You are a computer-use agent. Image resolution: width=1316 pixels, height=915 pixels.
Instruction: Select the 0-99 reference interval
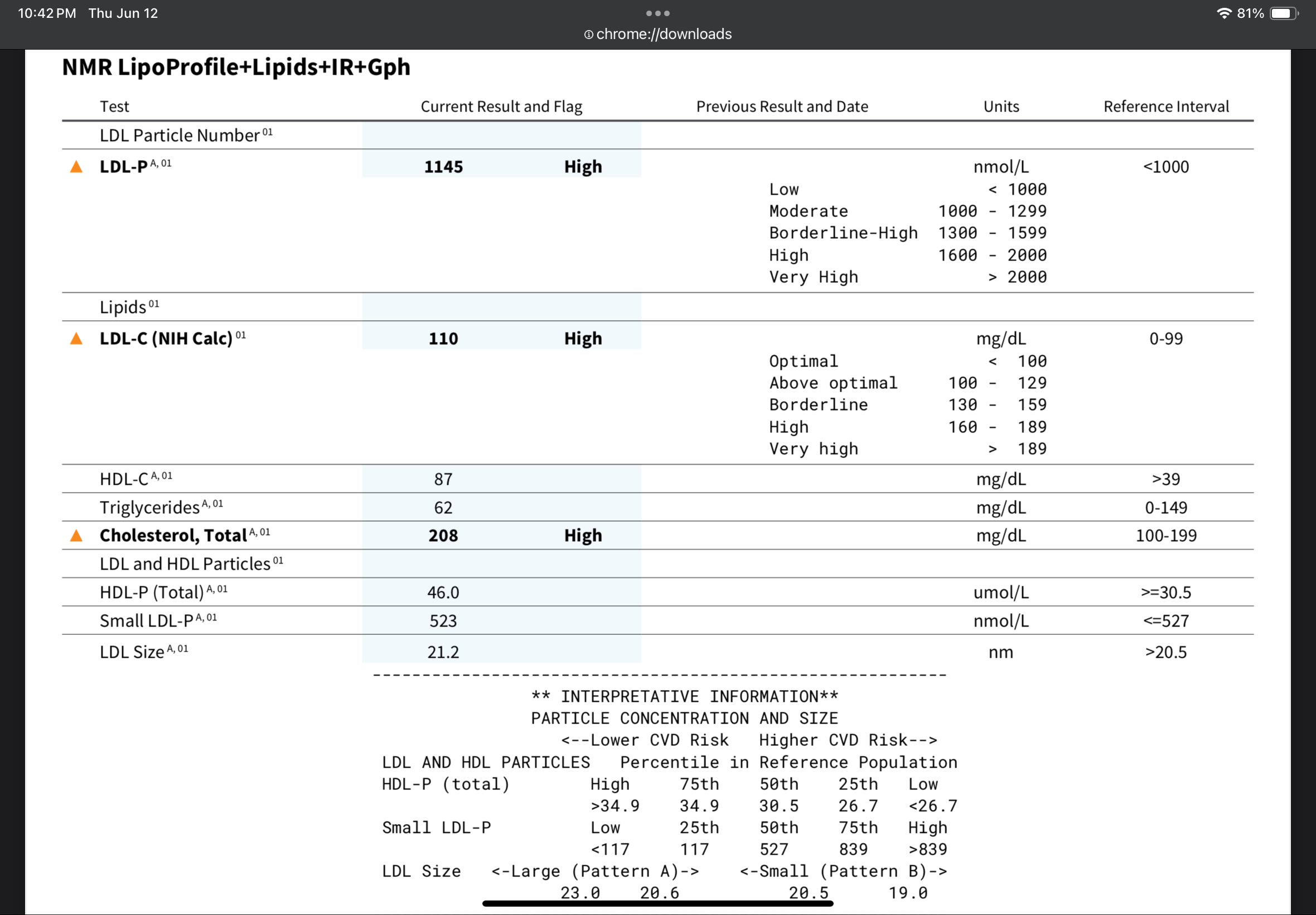(1166, 339)
